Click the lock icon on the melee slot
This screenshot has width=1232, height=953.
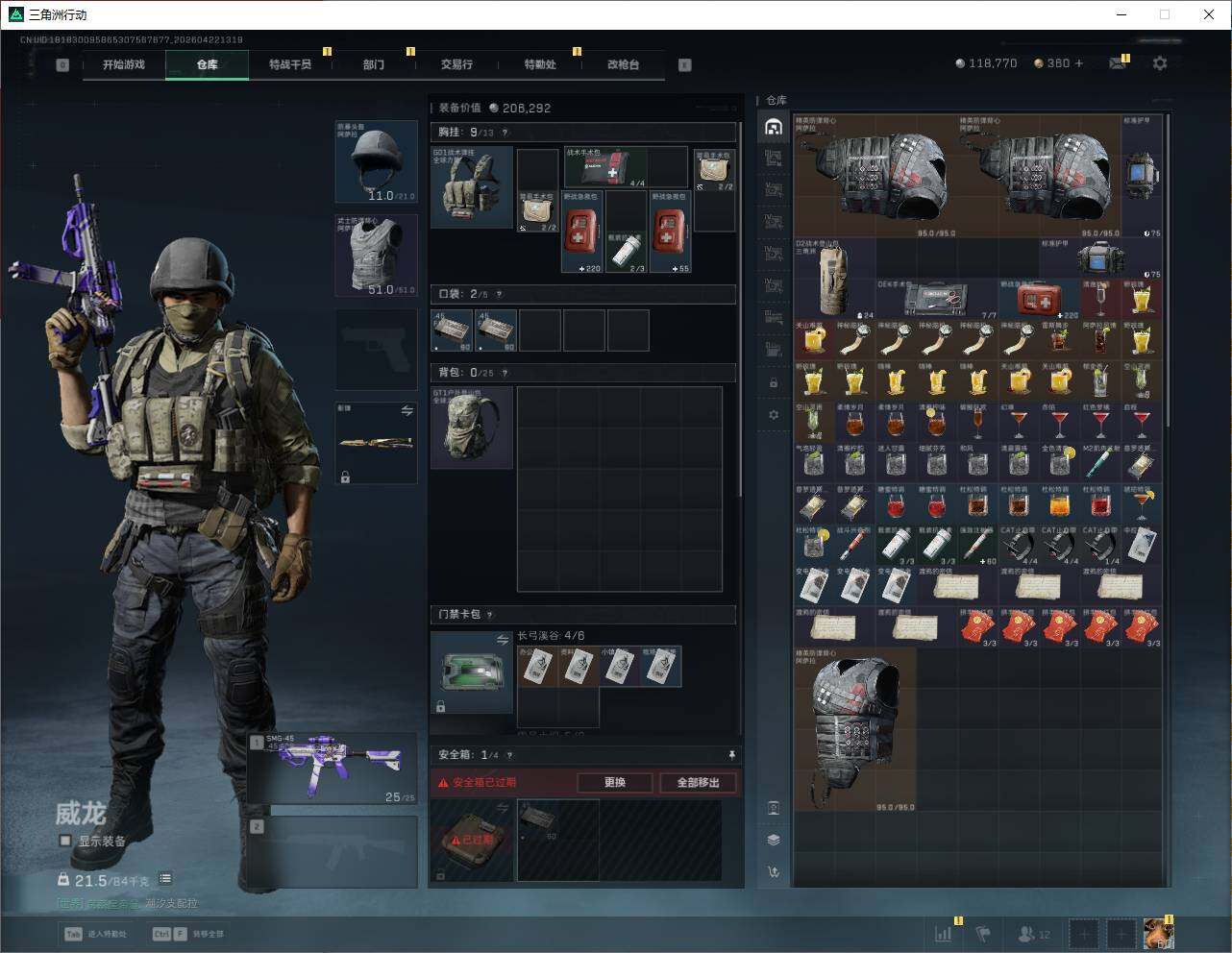pos(345,476)
